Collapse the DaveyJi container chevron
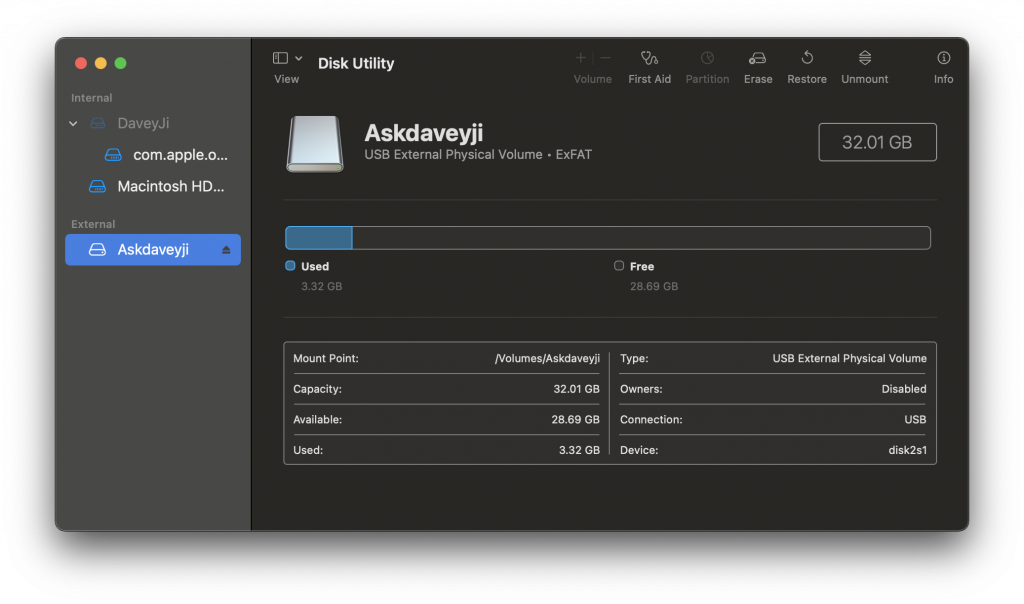This screenshot has height=604, width=1024. tap(73, 123)
